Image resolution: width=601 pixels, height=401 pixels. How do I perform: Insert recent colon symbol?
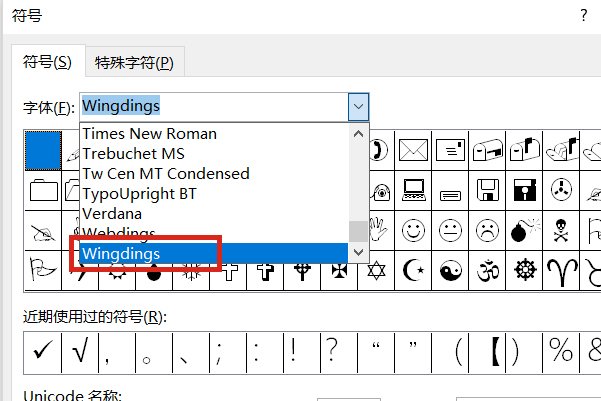point(265,353)
